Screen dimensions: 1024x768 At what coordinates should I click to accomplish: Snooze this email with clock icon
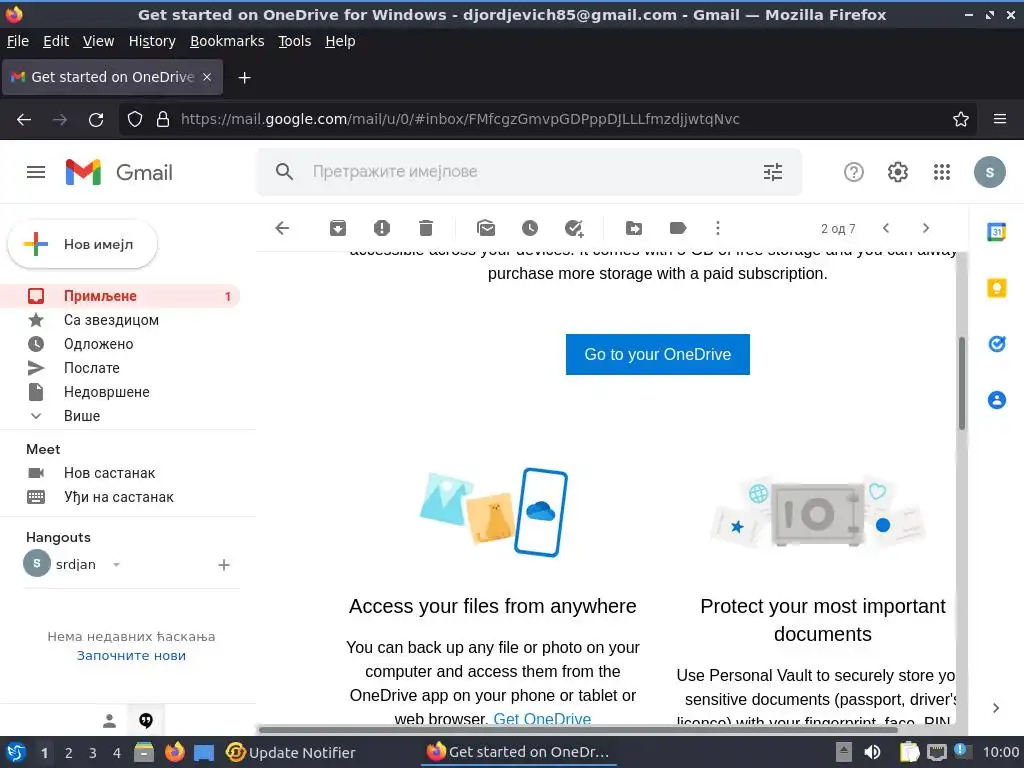(530, 228)
